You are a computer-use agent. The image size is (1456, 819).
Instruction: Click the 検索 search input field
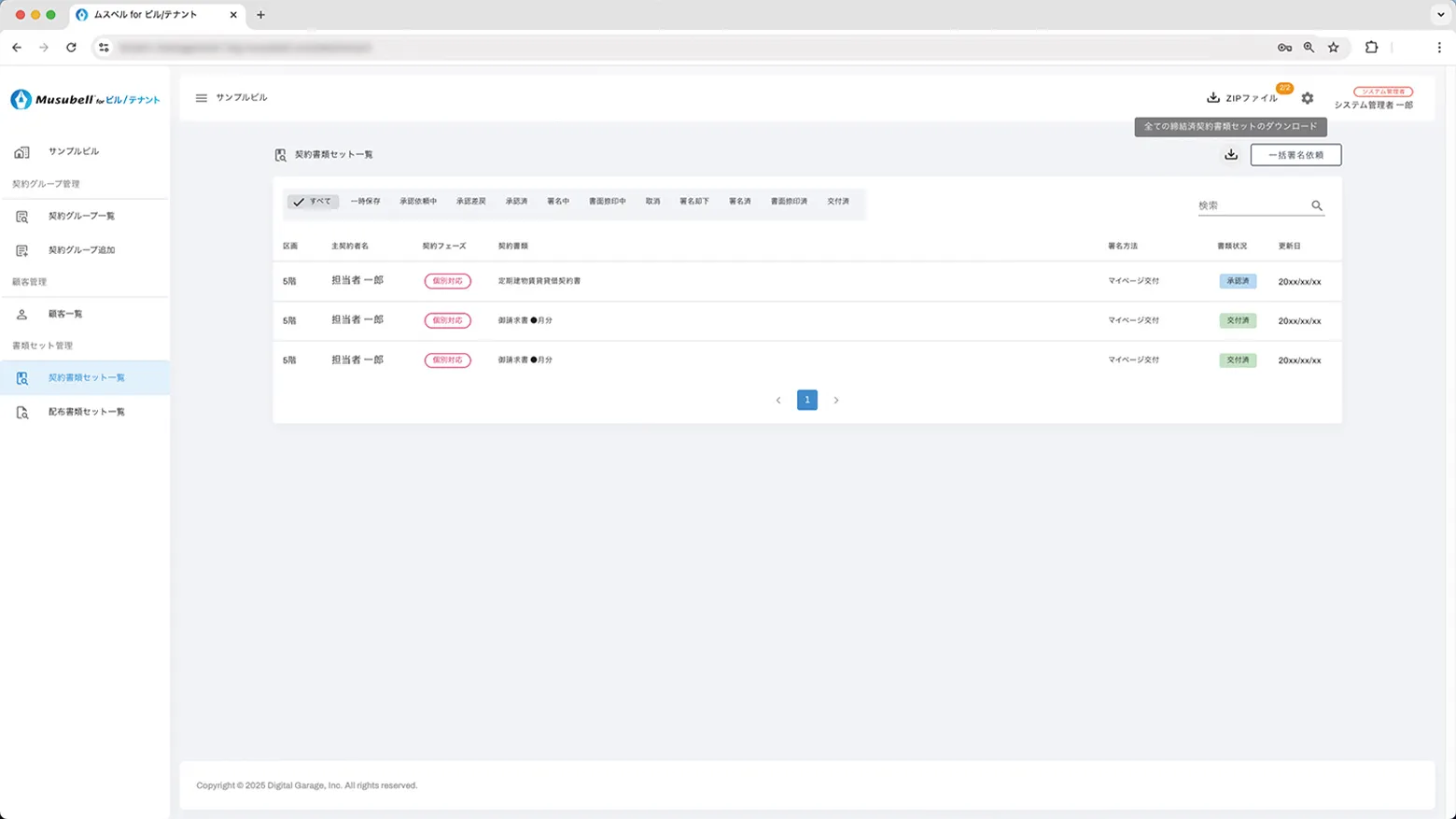click(x=1251, y=205)
